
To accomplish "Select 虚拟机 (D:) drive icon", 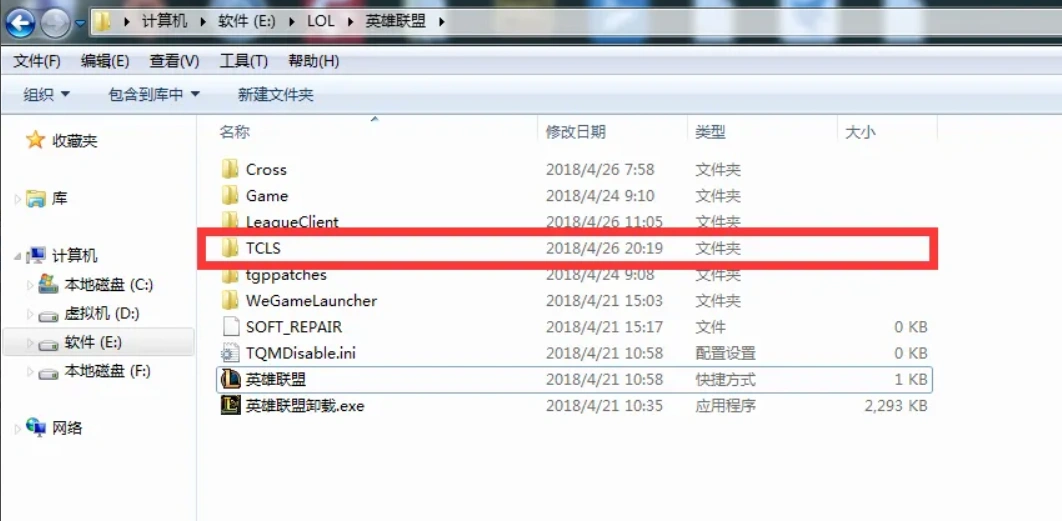I will [48, 315].
